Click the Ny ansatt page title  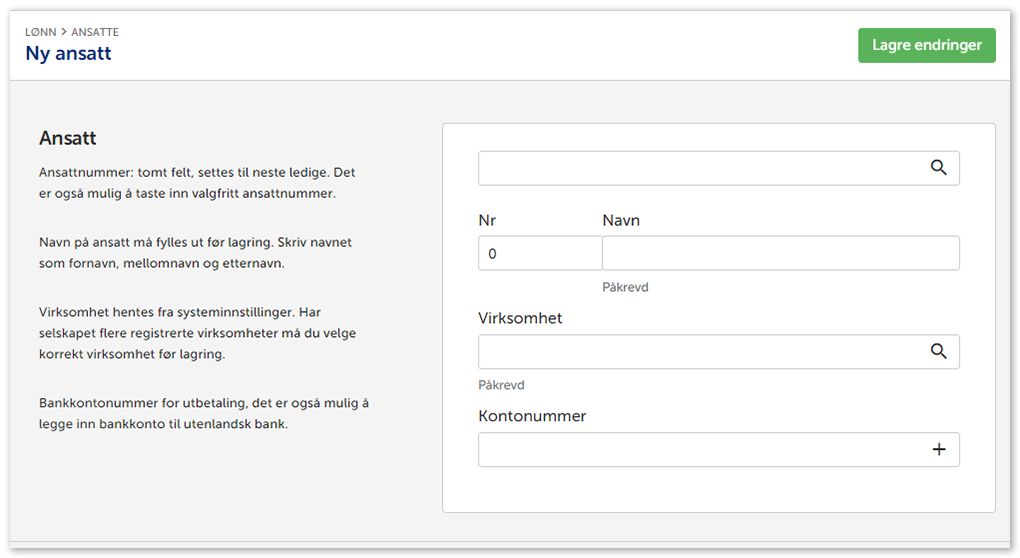coord(68,54)
